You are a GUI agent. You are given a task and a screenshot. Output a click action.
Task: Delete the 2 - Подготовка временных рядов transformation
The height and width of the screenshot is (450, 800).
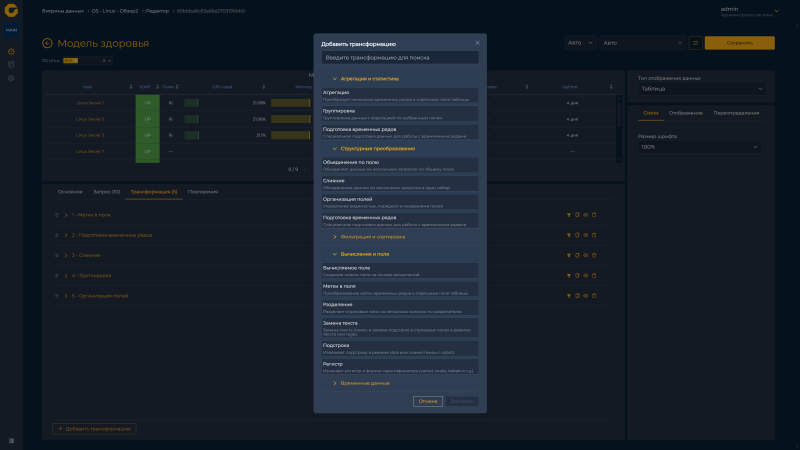point(594,235)
